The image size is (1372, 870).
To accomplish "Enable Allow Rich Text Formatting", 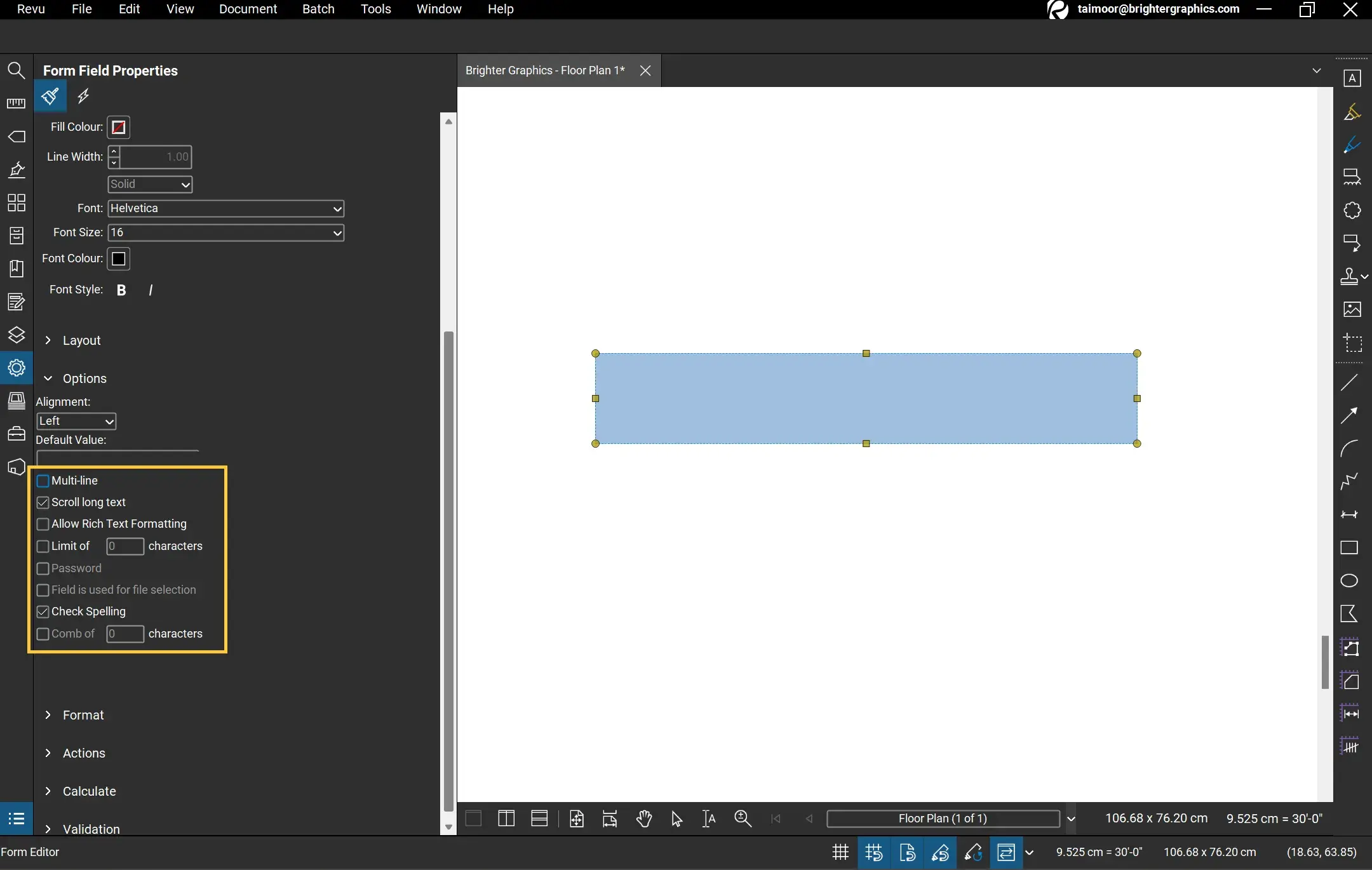I will coord(43,524).
